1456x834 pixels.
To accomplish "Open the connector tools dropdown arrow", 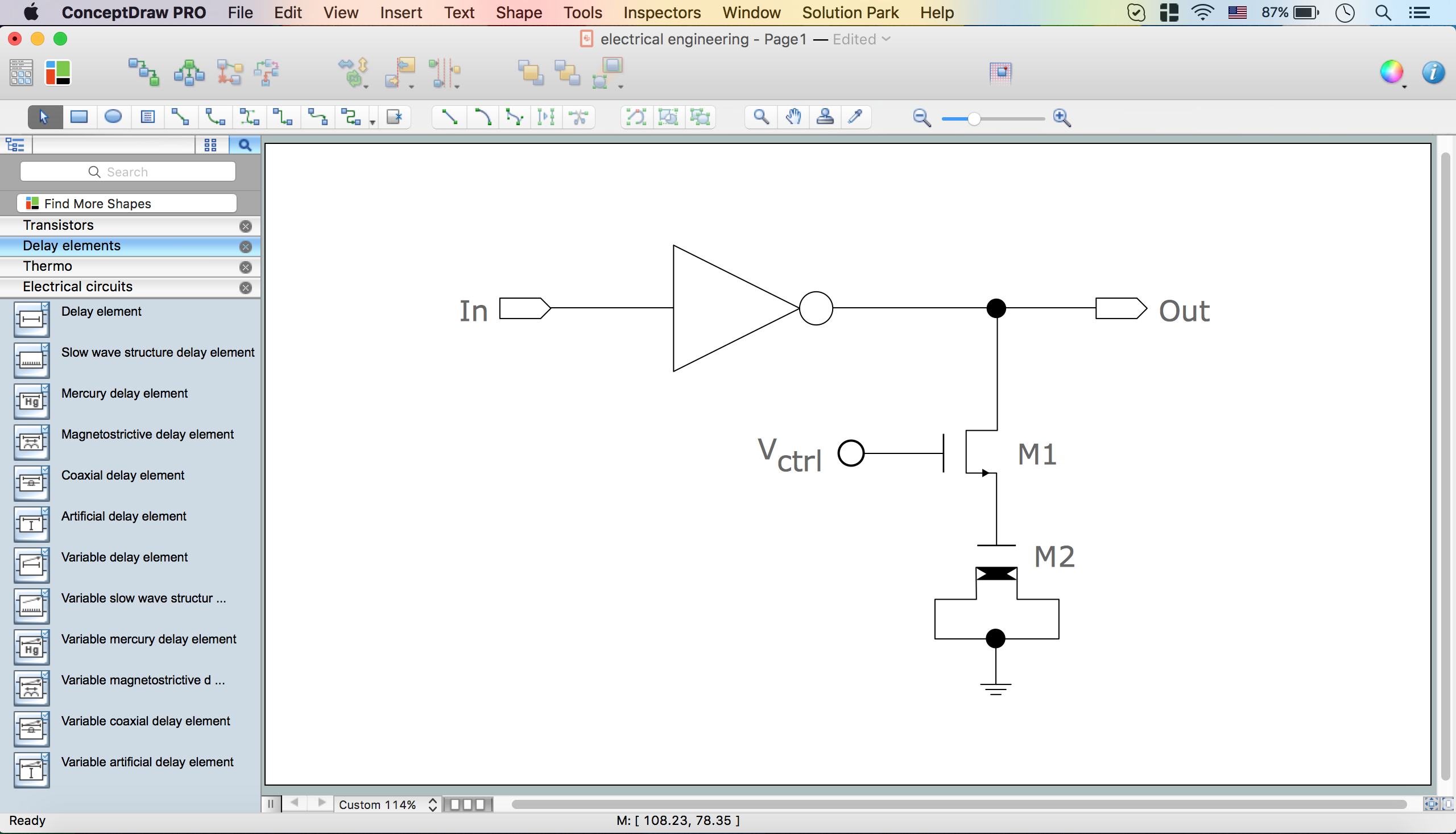I will pyautogui.click(x=372, y=122).
